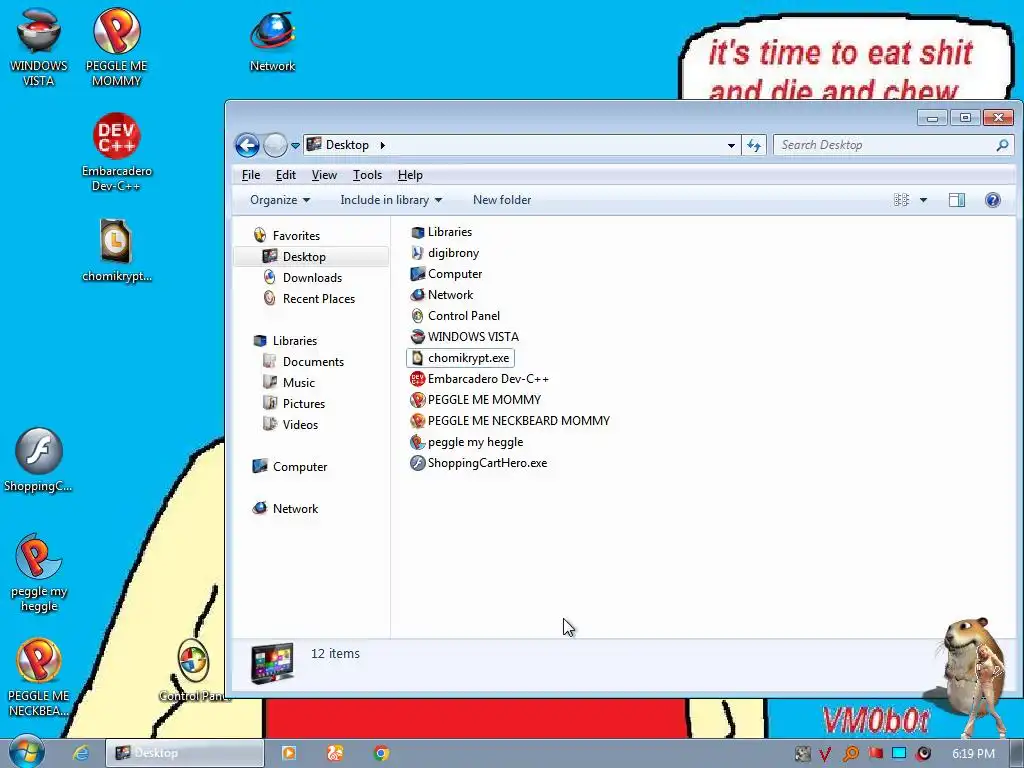Open the Edit menu
1024x768 pixels.
[285, 175]
